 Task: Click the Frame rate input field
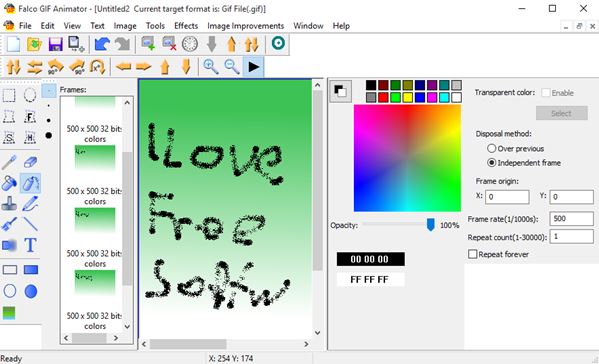[571, 218]
